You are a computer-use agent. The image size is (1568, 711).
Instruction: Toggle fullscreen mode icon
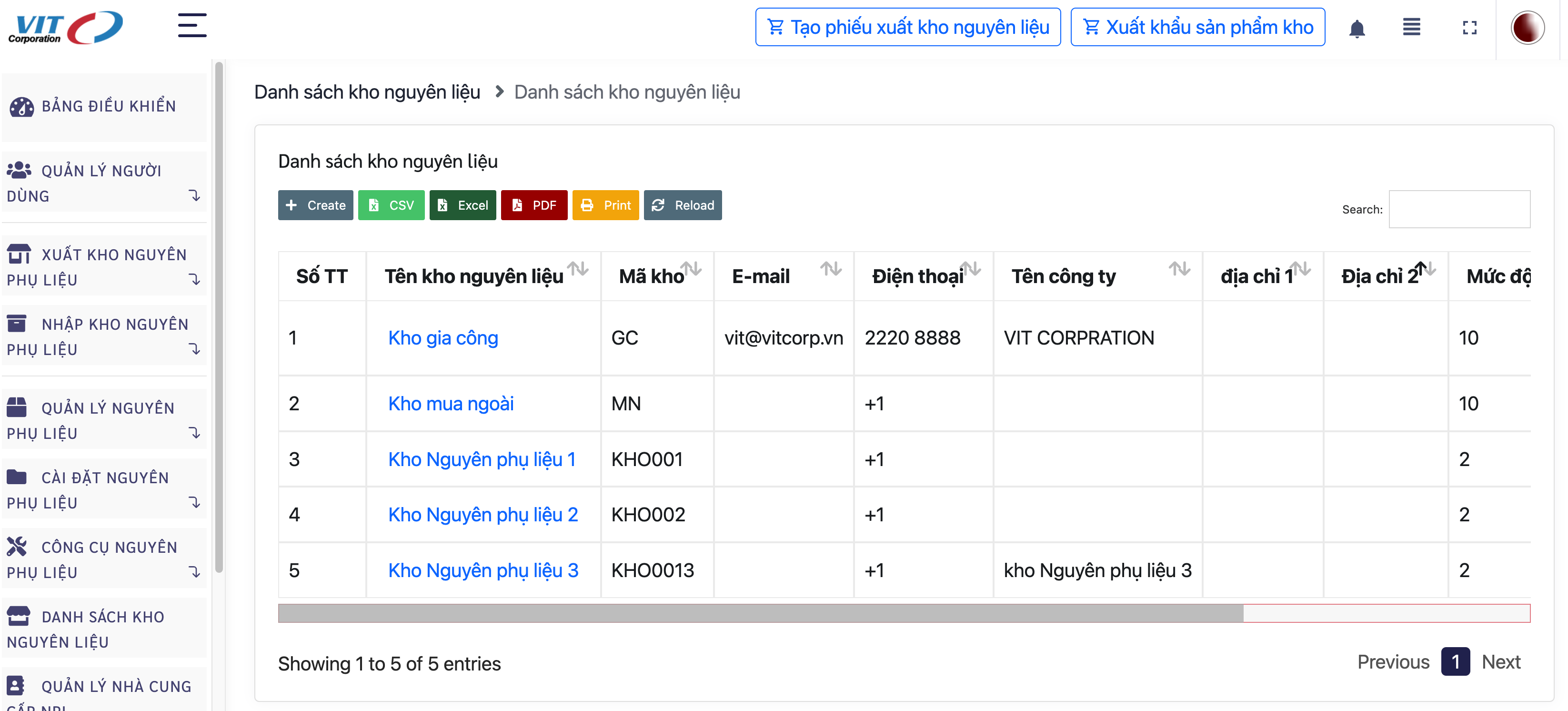pos(1469,28)
